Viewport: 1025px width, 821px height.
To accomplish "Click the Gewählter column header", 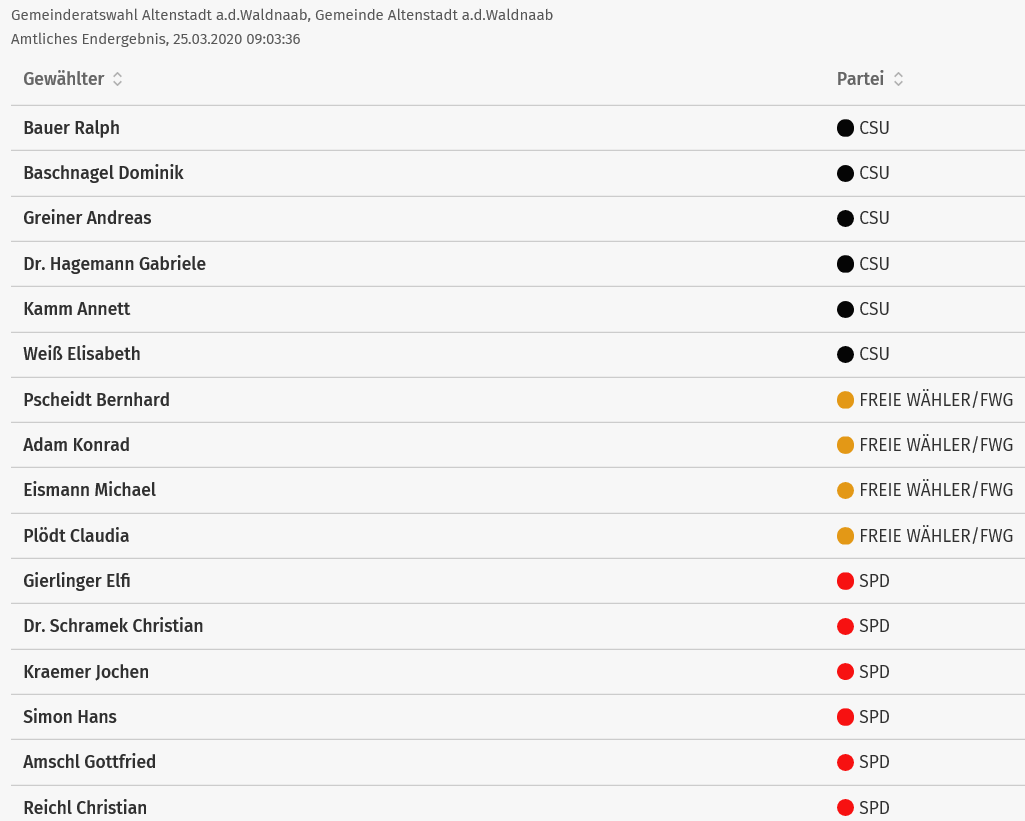I will [63, 79].
